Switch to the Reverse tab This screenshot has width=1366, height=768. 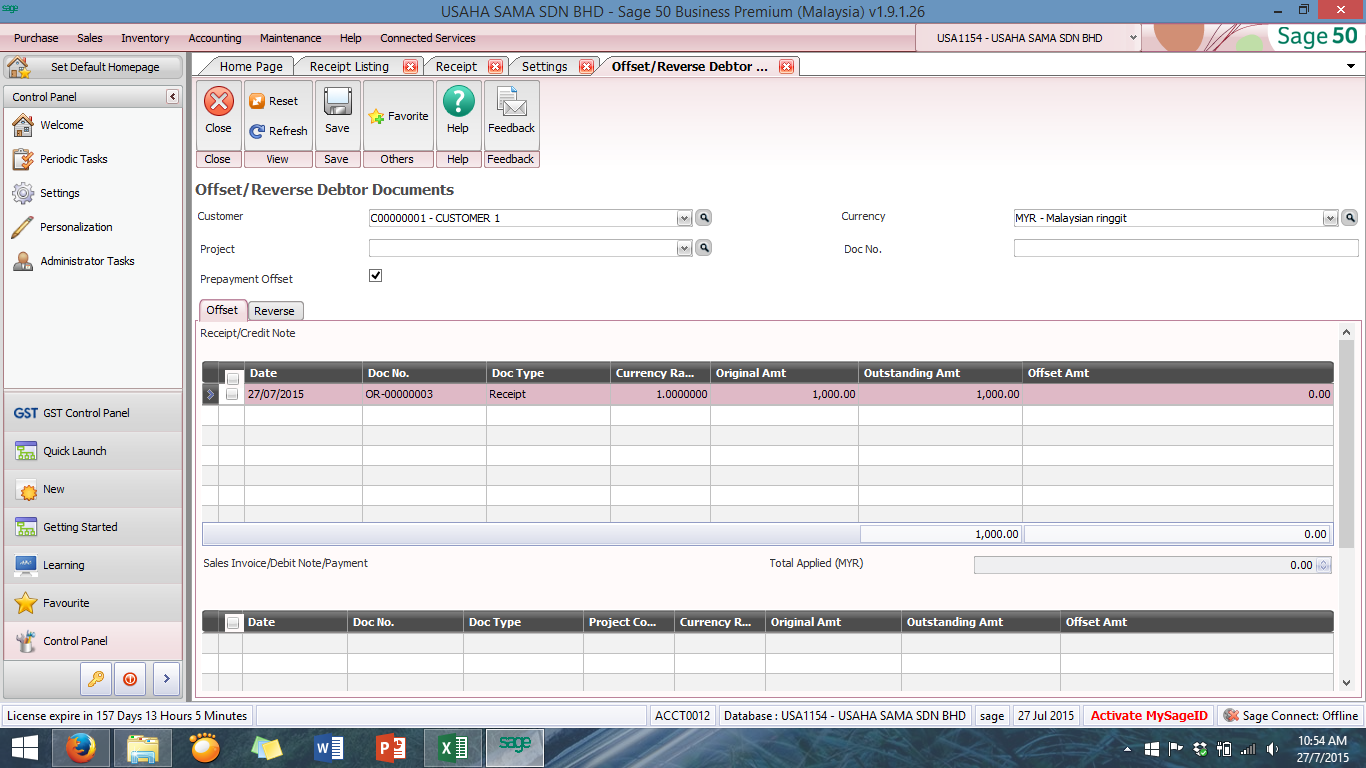pyautogui.click(x=274, y=311)
